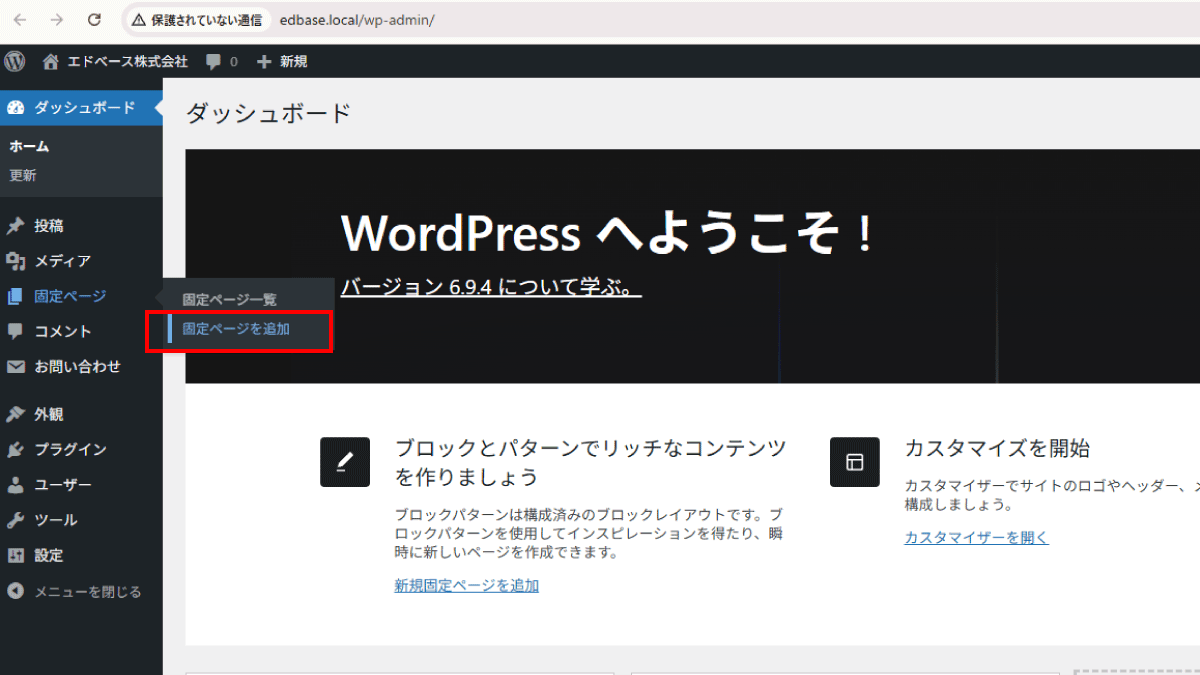Viewport: 1200px width, 675px height.
Task: Open the 外観 appearance menu
Action: pos(49,414)
